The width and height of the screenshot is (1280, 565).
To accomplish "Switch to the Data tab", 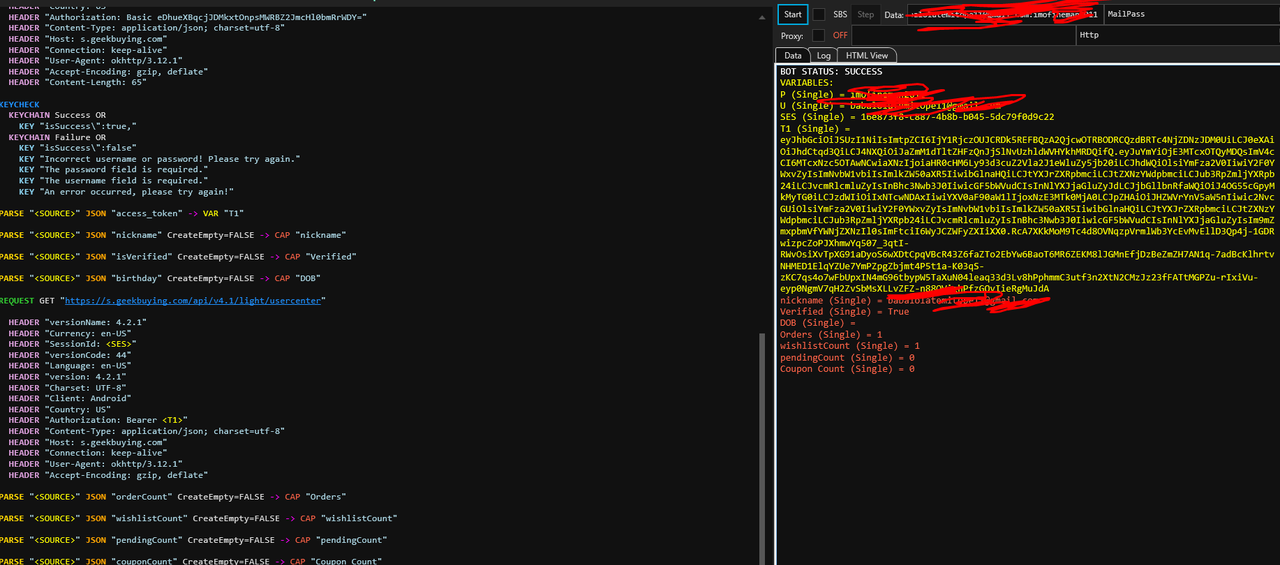I will [792, 56].
